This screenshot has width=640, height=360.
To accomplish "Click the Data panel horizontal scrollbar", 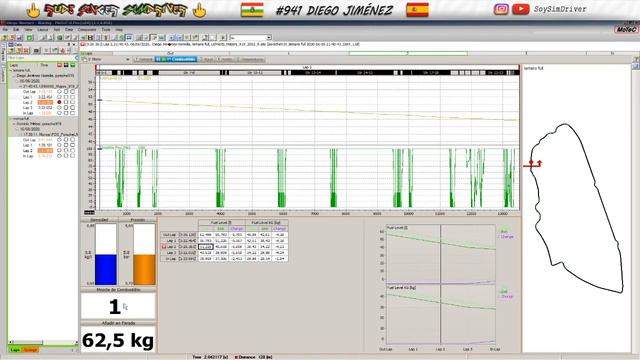I will [x=42, y=342].
